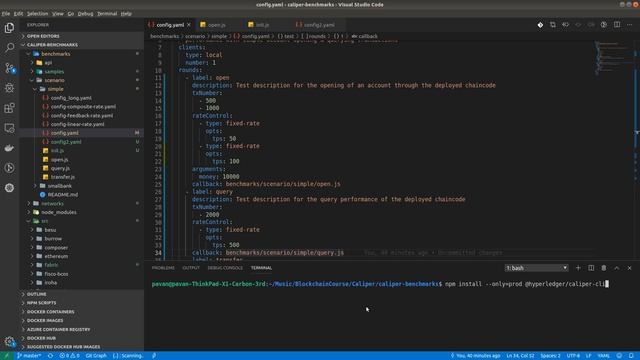Click the Open Changes icon in editor toolbar
The width and height of the screenshot is (640, 360).
553,25
